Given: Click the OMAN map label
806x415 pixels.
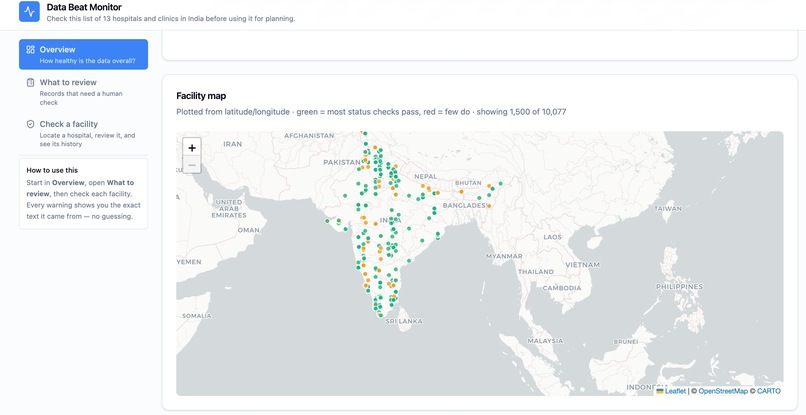Looking at the screenshot, I should click(248, 230).
